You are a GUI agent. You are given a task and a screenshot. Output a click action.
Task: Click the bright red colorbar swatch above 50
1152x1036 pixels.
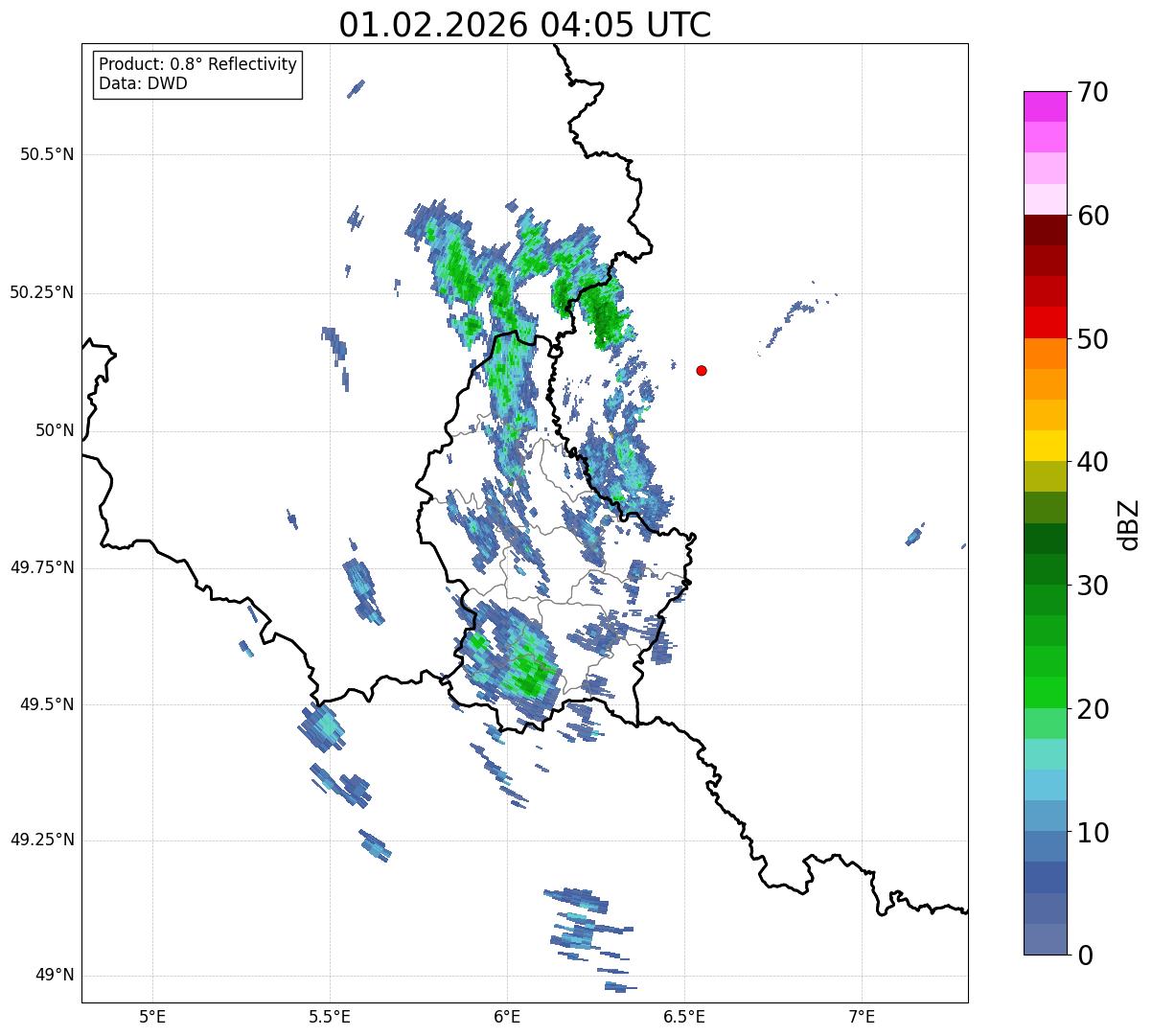coord(1045,322)
